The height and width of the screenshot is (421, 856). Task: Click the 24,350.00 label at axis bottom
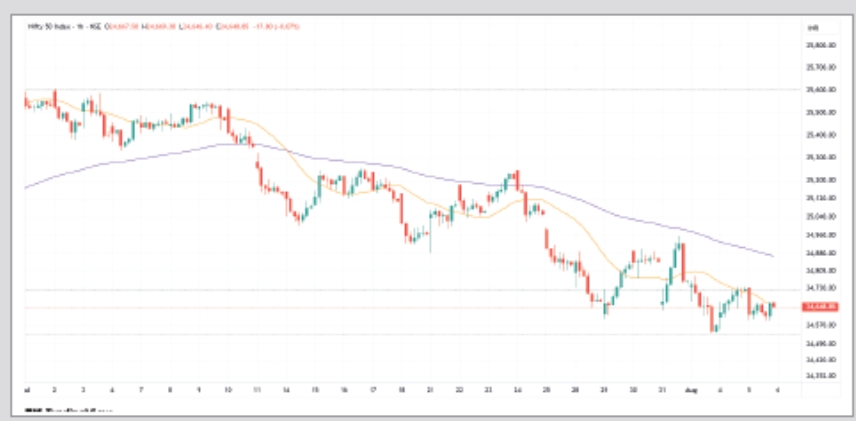tap(819, 375)
